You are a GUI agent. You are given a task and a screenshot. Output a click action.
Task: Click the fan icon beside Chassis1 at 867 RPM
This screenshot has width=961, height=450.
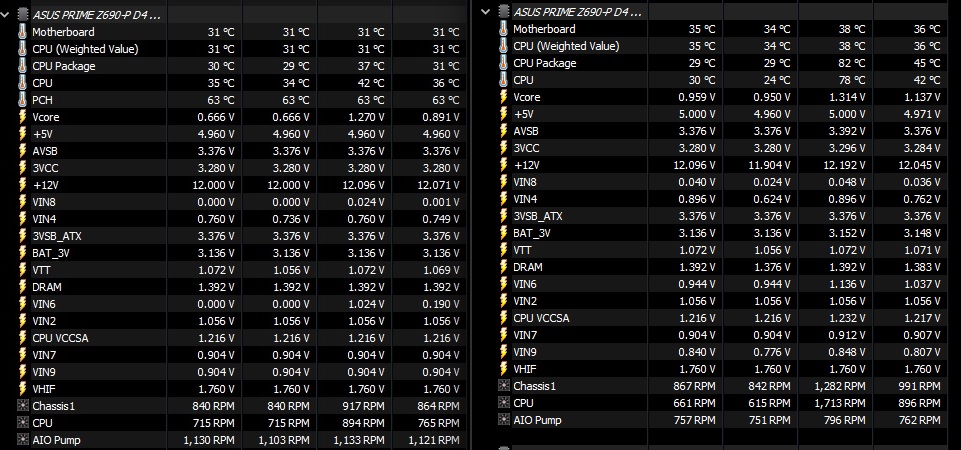504,386
